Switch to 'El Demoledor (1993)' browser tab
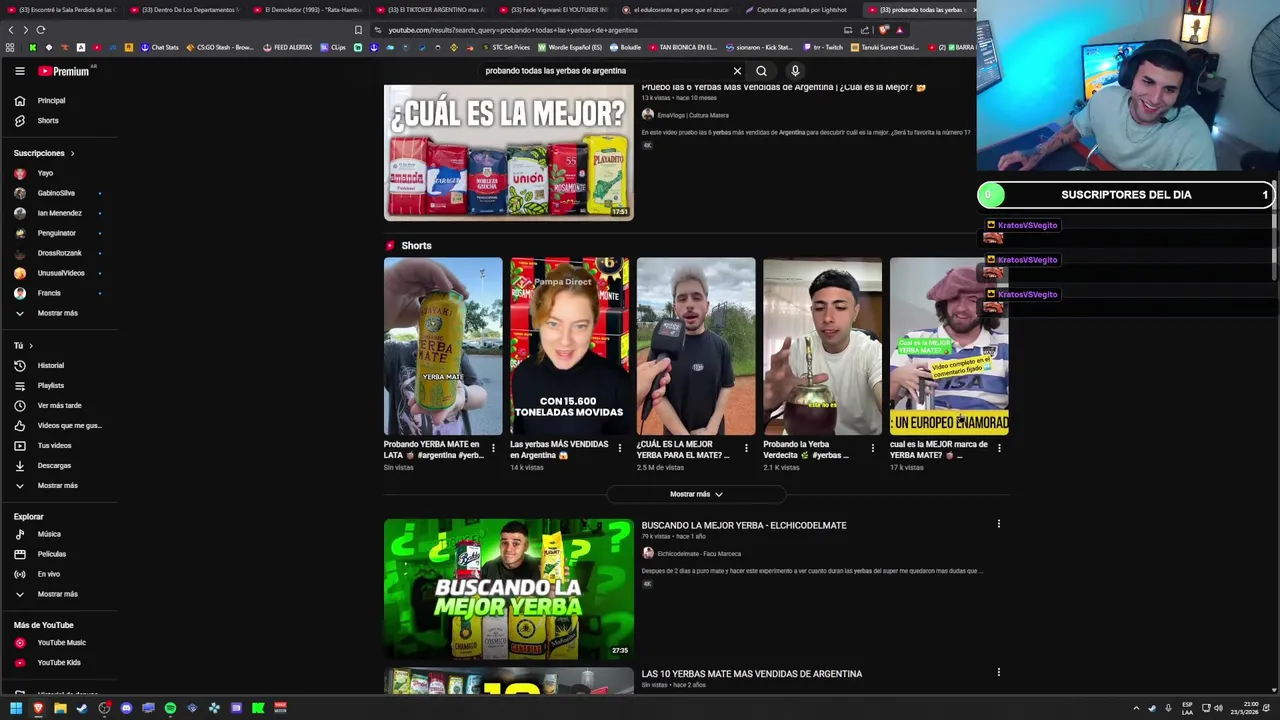This screenshot has width=1280, height=720. 308,10
